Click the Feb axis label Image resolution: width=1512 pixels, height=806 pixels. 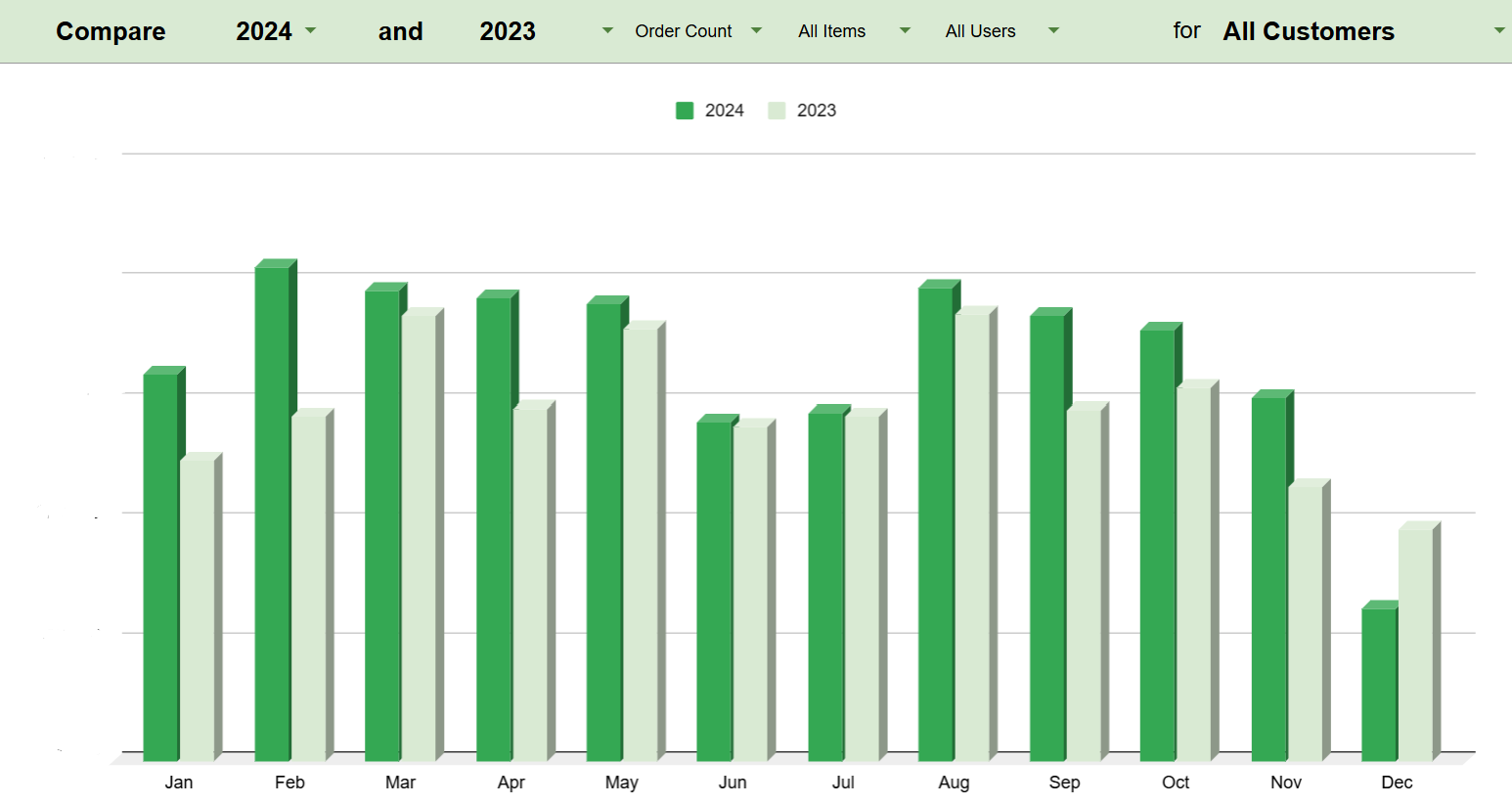(x=289, y=783)
